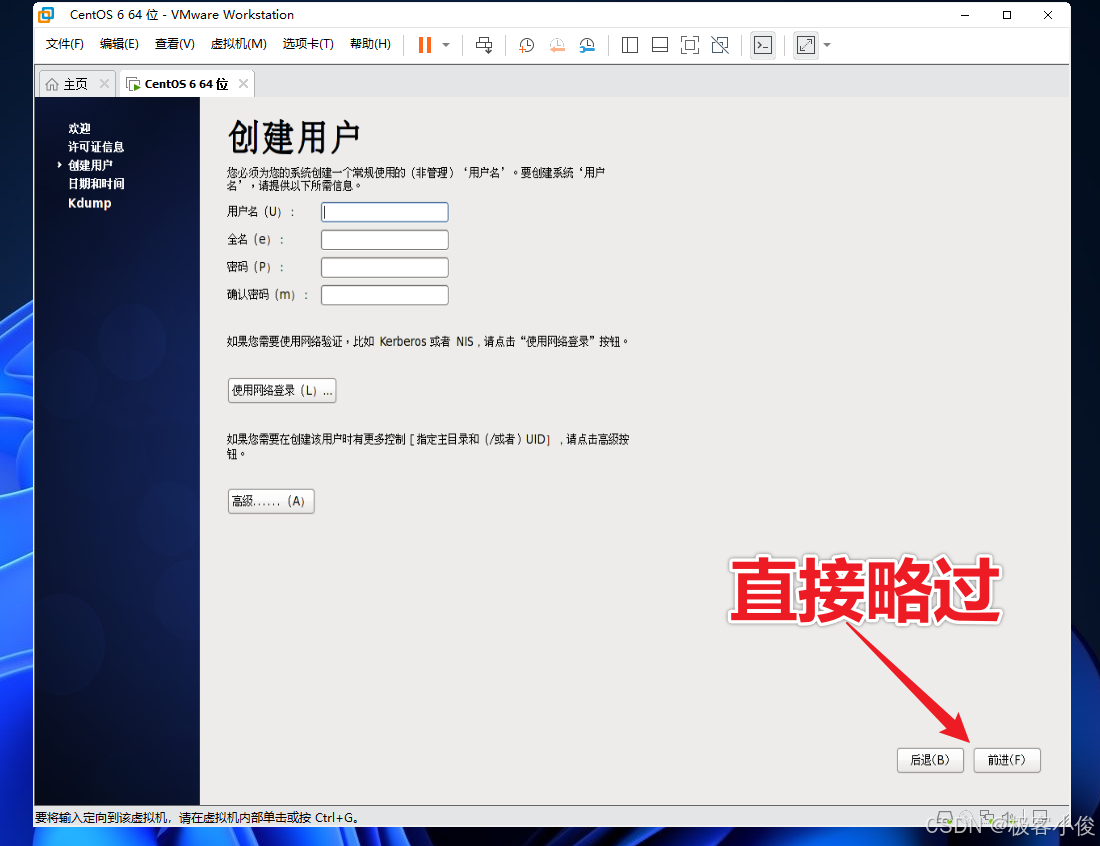Click the Revert to snapshot icon
This screenshot has width=1100, height=846.
pos(557,45)
